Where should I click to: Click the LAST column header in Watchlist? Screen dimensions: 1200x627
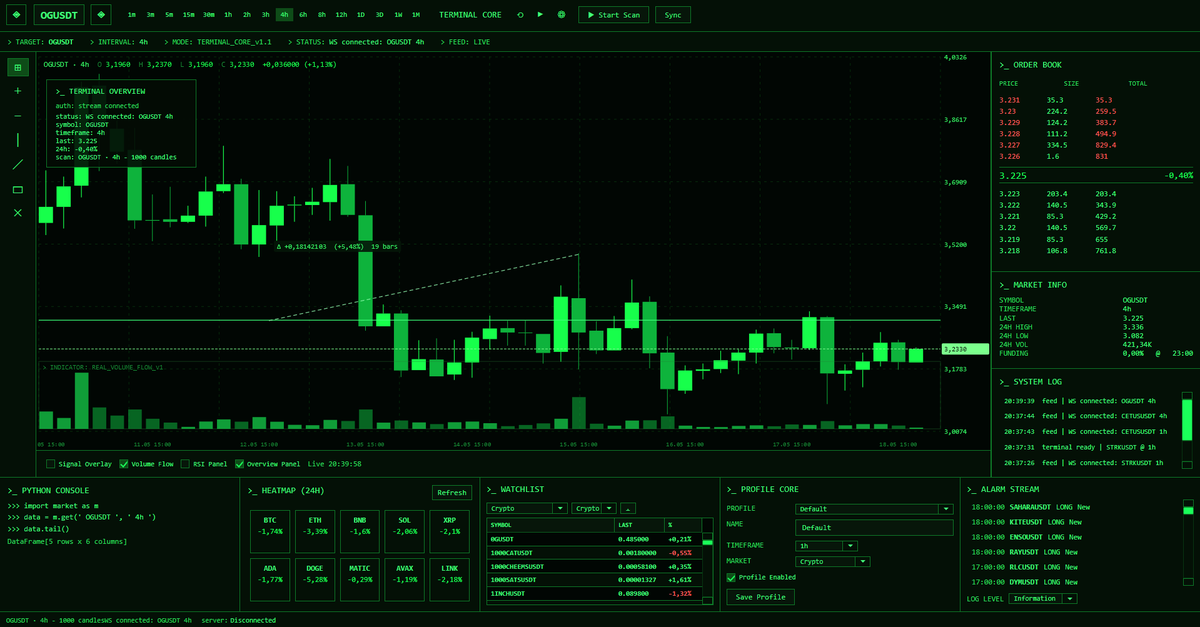639,524
